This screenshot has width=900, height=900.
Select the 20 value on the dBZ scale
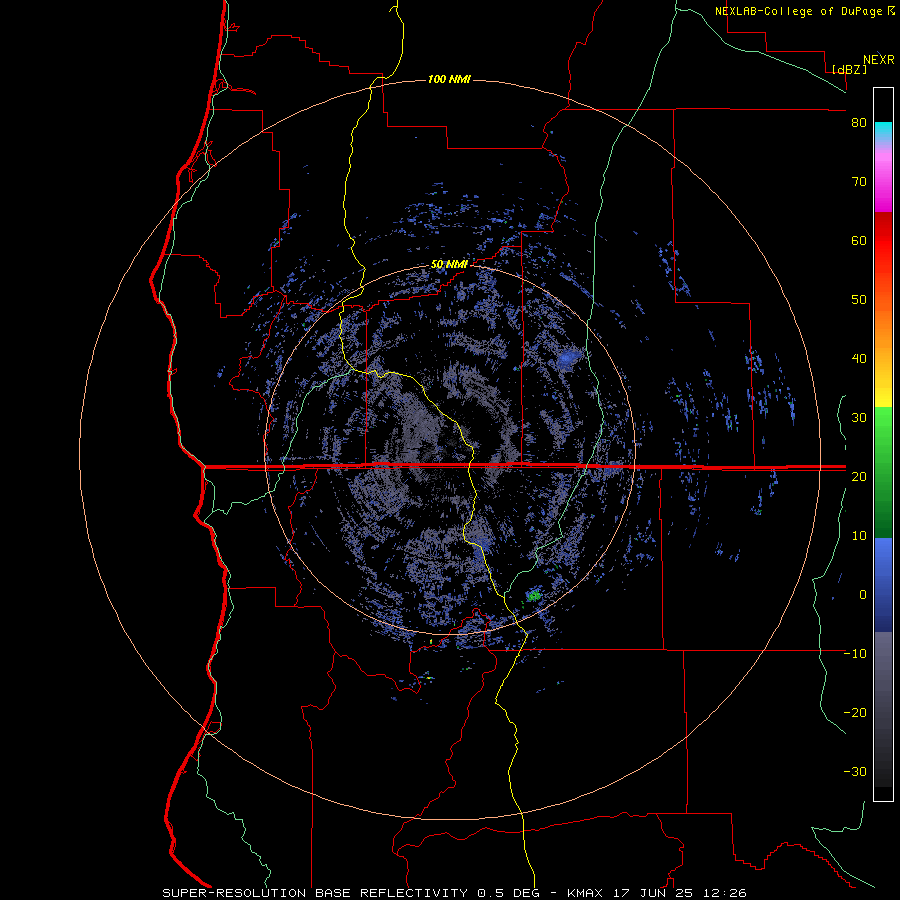(859, 477)
